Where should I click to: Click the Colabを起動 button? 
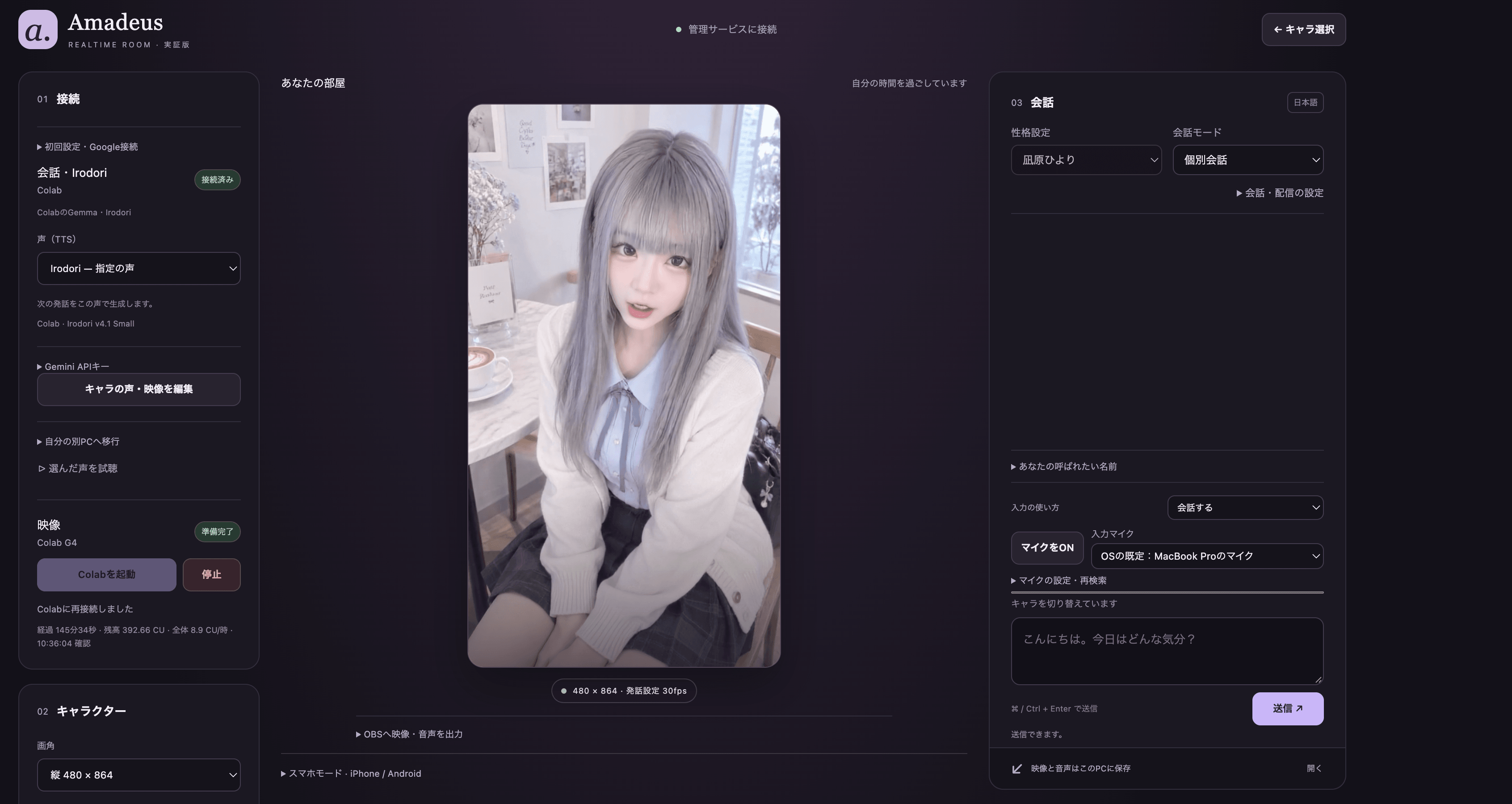click(106, 574)
